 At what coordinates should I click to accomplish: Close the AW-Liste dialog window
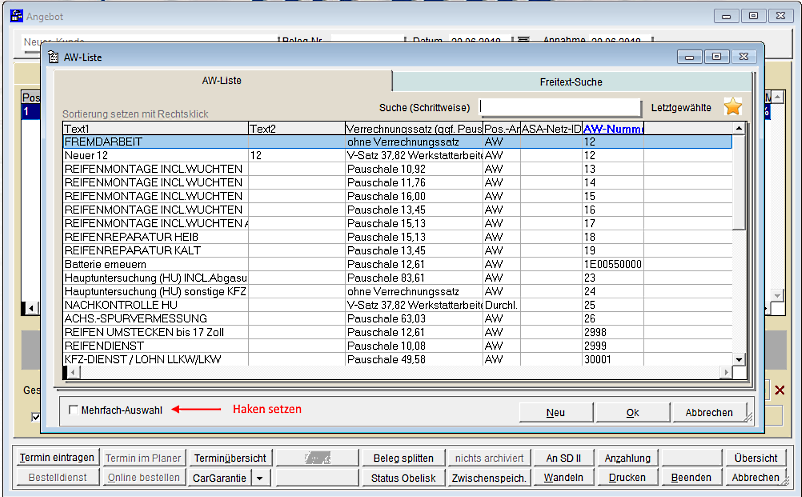click(743, 57)
